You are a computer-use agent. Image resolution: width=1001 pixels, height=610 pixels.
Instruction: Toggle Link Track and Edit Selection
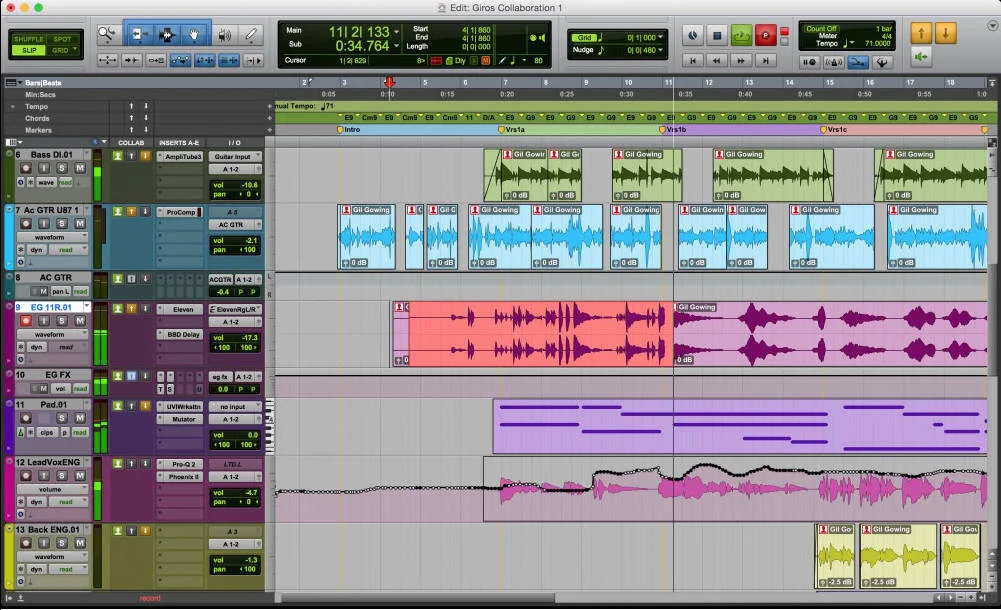[x=229, y=60]
